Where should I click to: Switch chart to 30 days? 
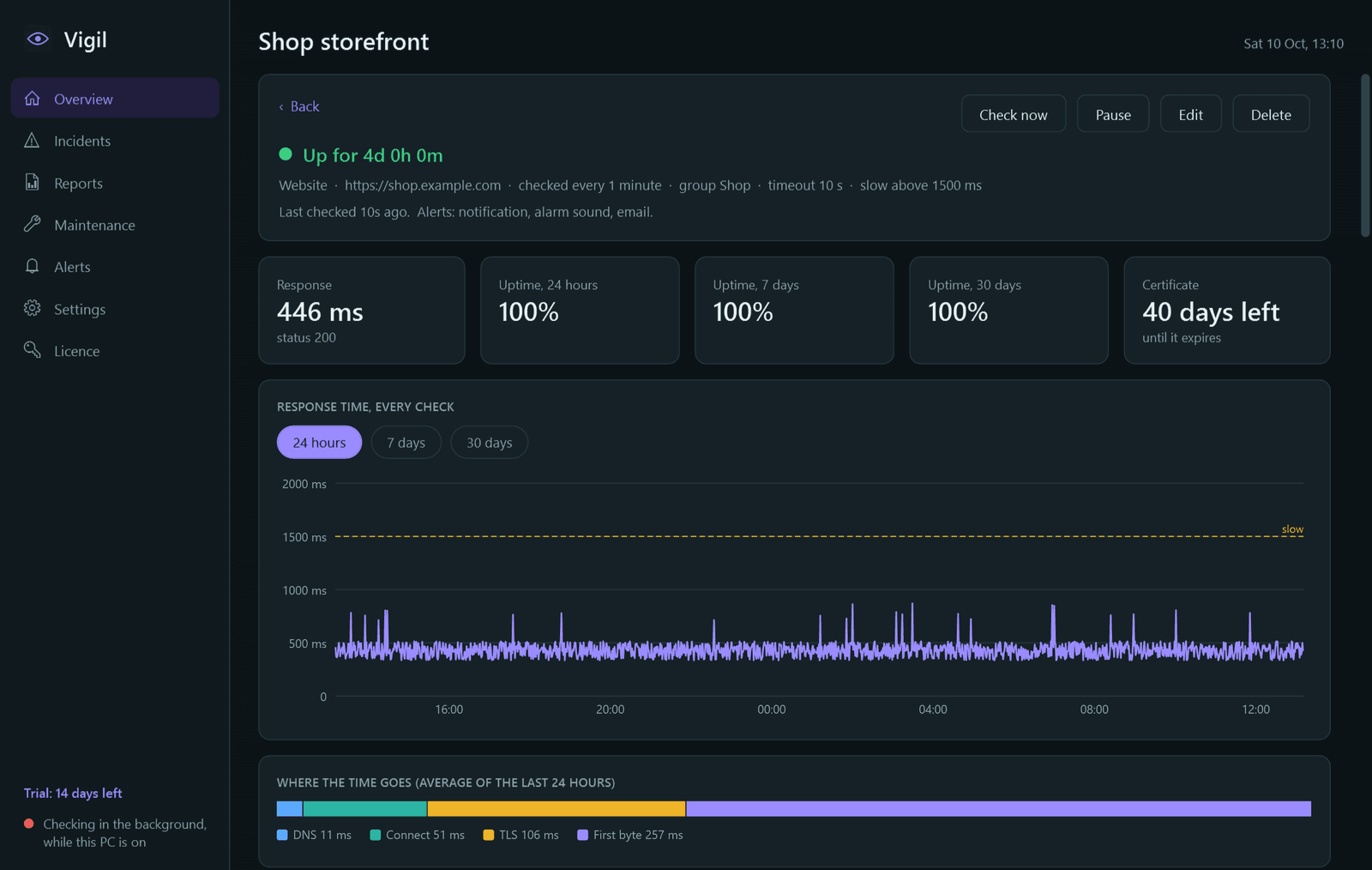pyautogui.click(x=489, y=442)
